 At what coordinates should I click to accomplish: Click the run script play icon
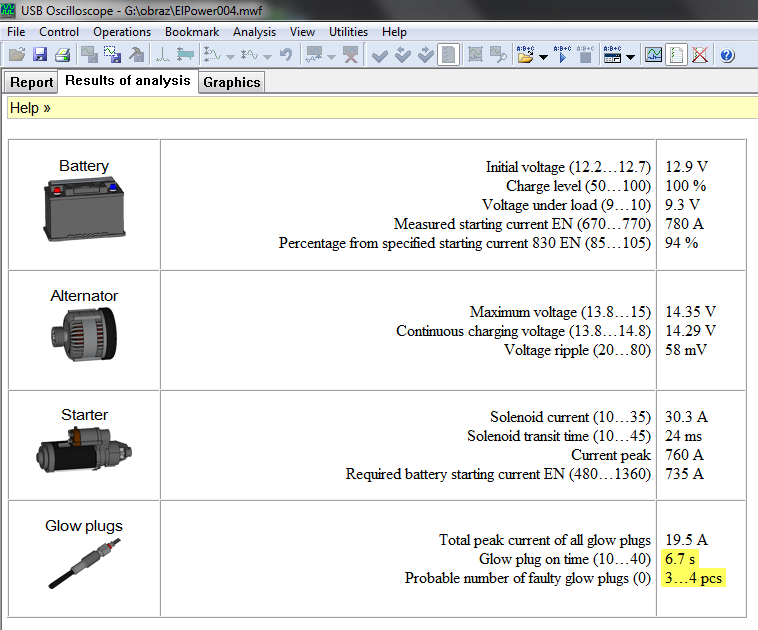coord(562,55)
